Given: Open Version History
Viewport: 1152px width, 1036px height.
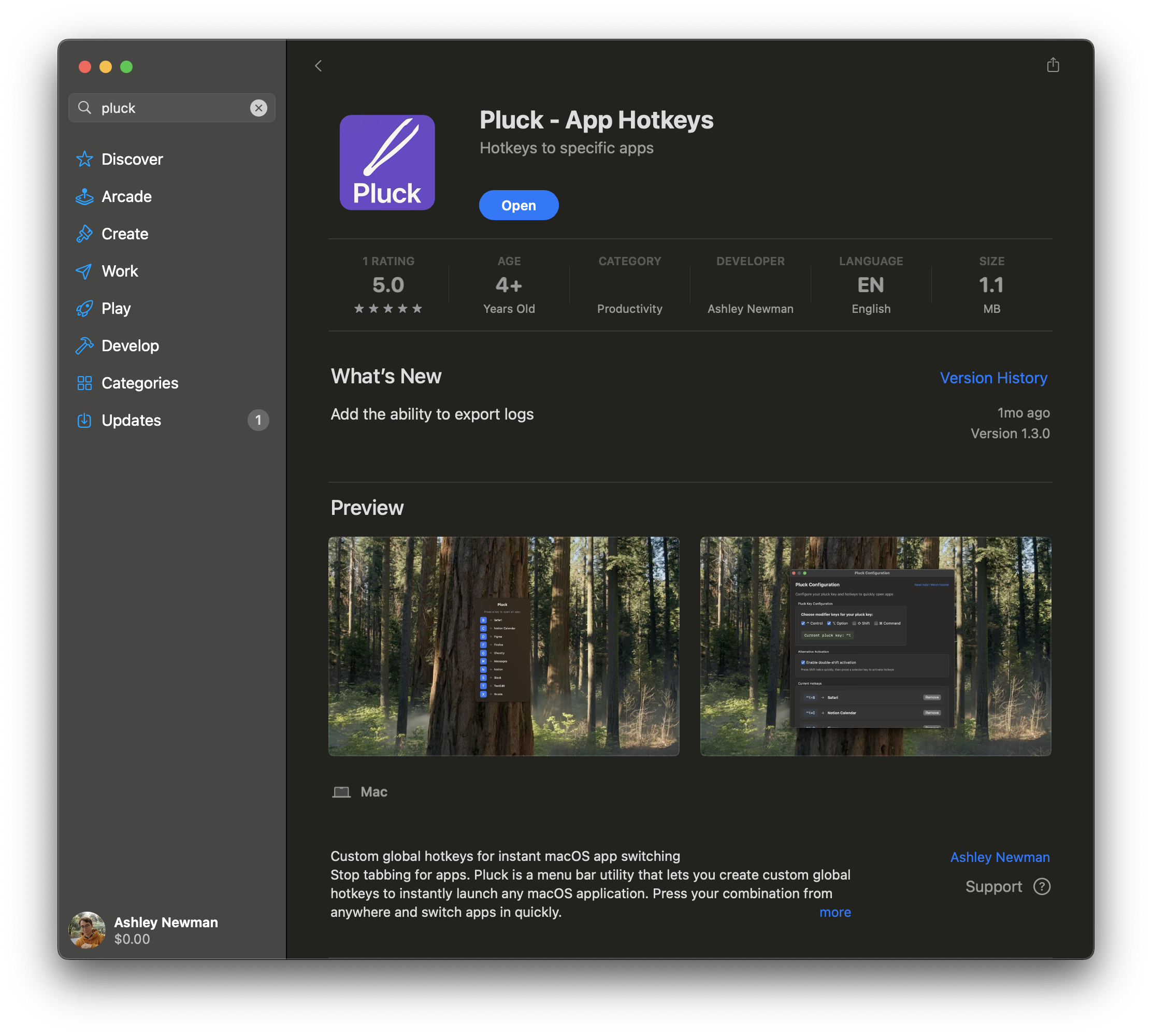Looking at the screenshot, I should click(993, 378).
